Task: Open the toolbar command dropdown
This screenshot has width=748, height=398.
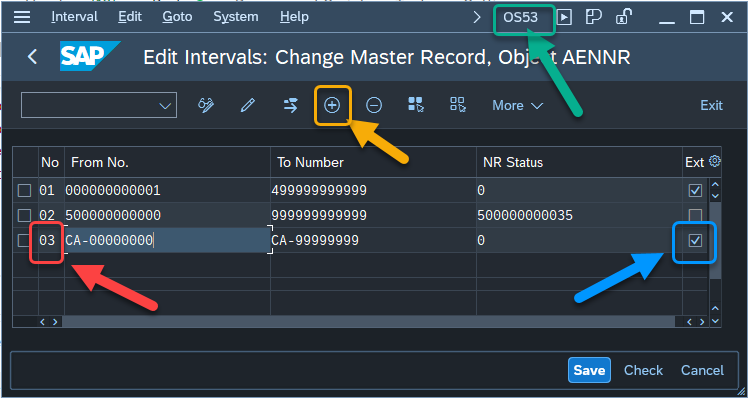Action: [99, 105]
